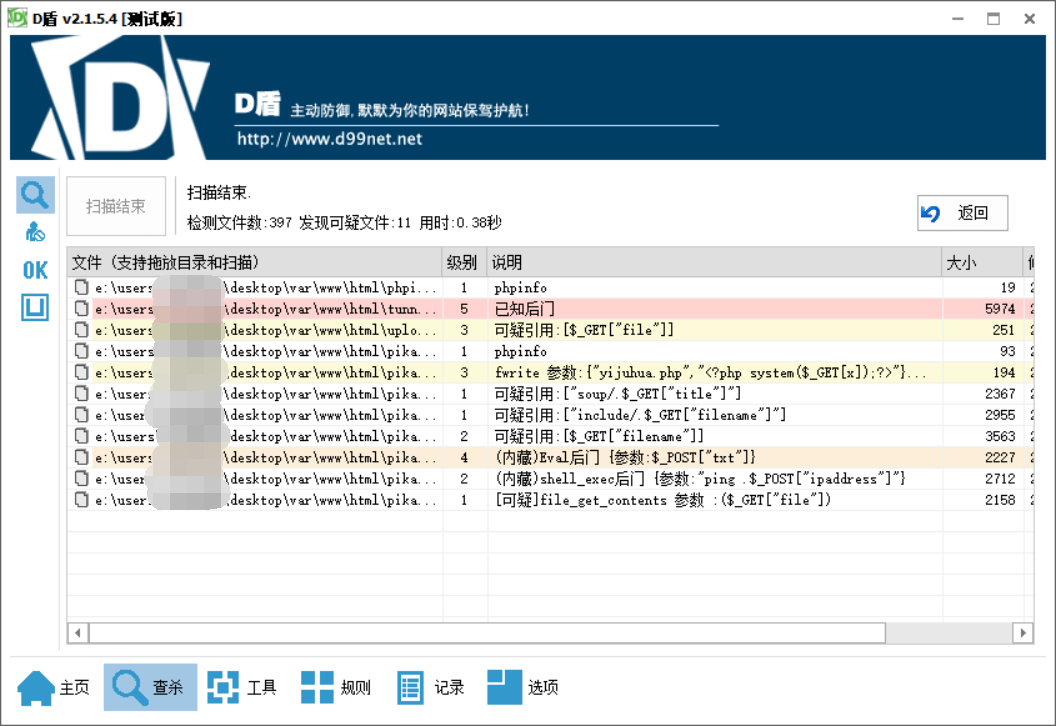The height and width of the screenshot is (726, 1056).
Task: Click the square box icon below OK
Action: click(x=35, y=308)
